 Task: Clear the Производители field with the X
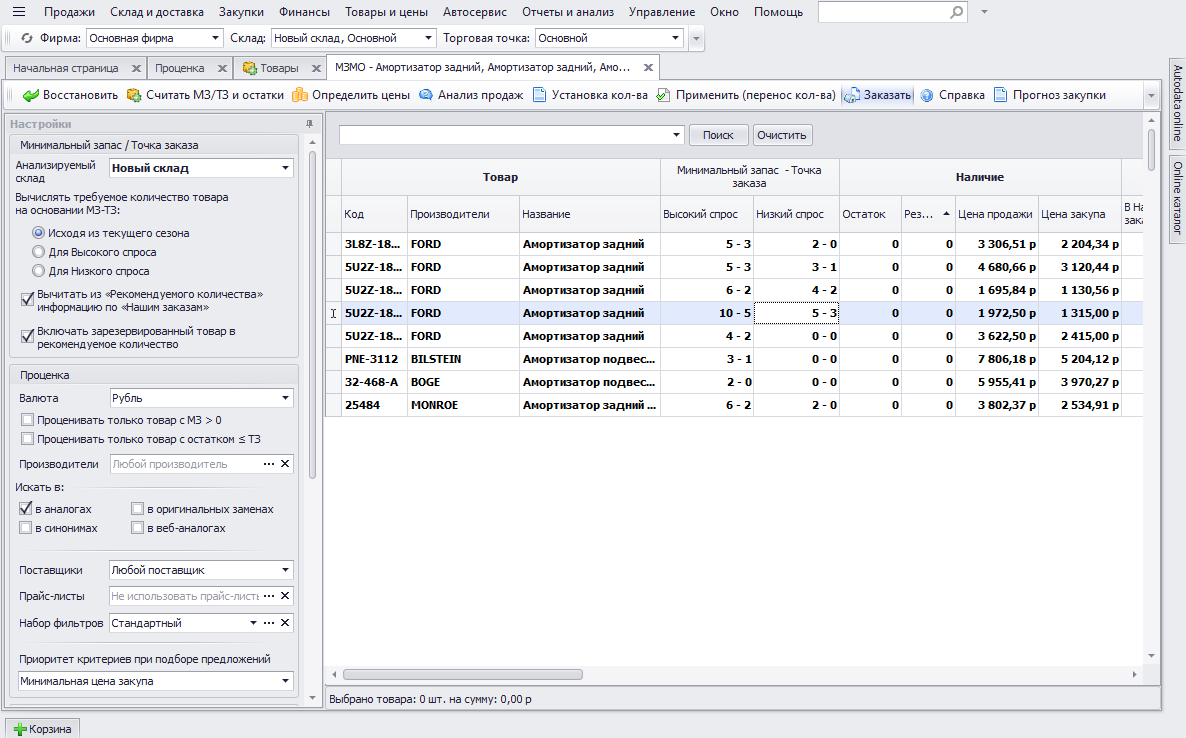(x=285, y=464)
